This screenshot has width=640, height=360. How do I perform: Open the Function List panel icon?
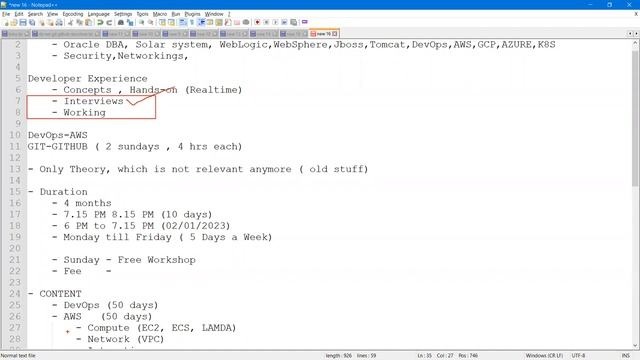coord(228,22)
